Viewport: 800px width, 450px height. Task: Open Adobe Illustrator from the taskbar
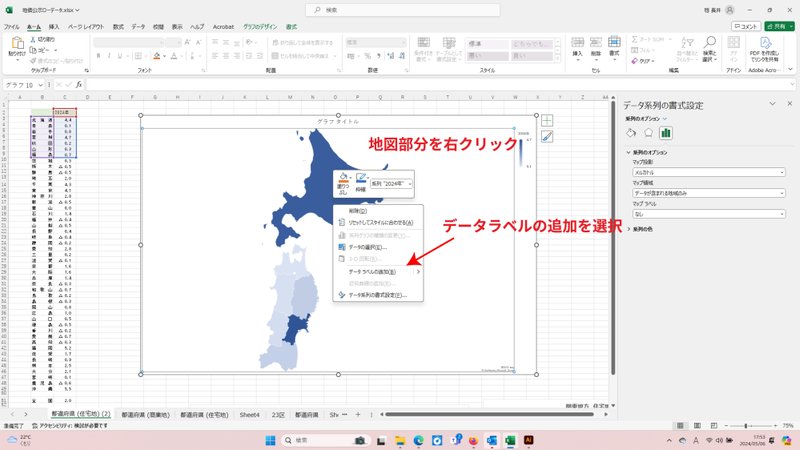point(529,440)
